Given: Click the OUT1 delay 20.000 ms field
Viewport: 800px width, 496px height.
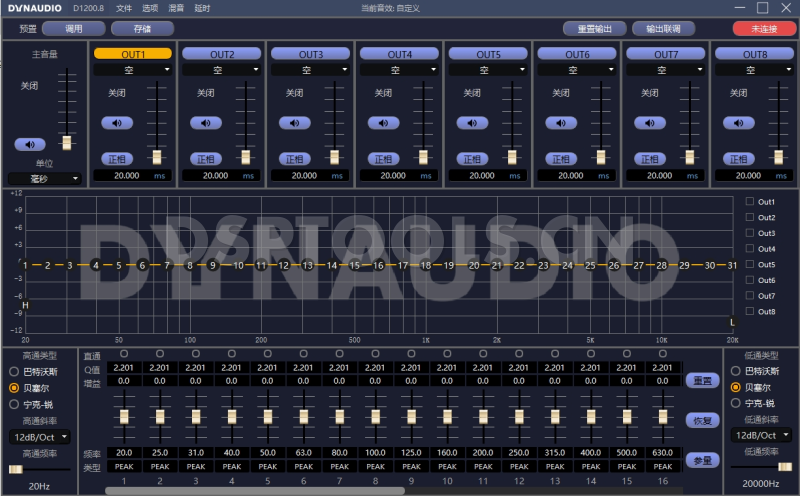Looking at the screenshot, I should (133, 176).
